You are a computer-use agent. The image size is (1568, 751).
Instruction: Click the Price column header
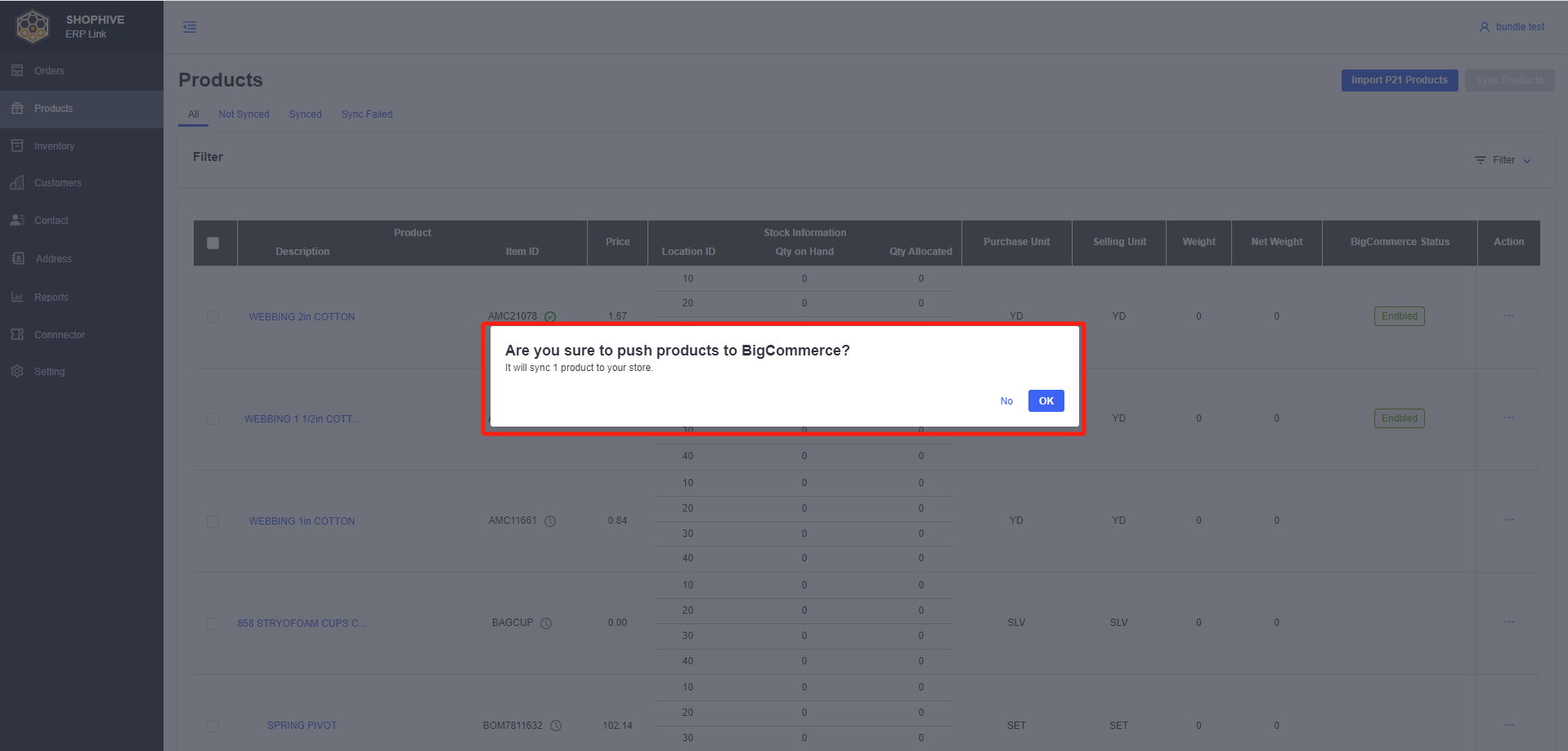[618, 242]
